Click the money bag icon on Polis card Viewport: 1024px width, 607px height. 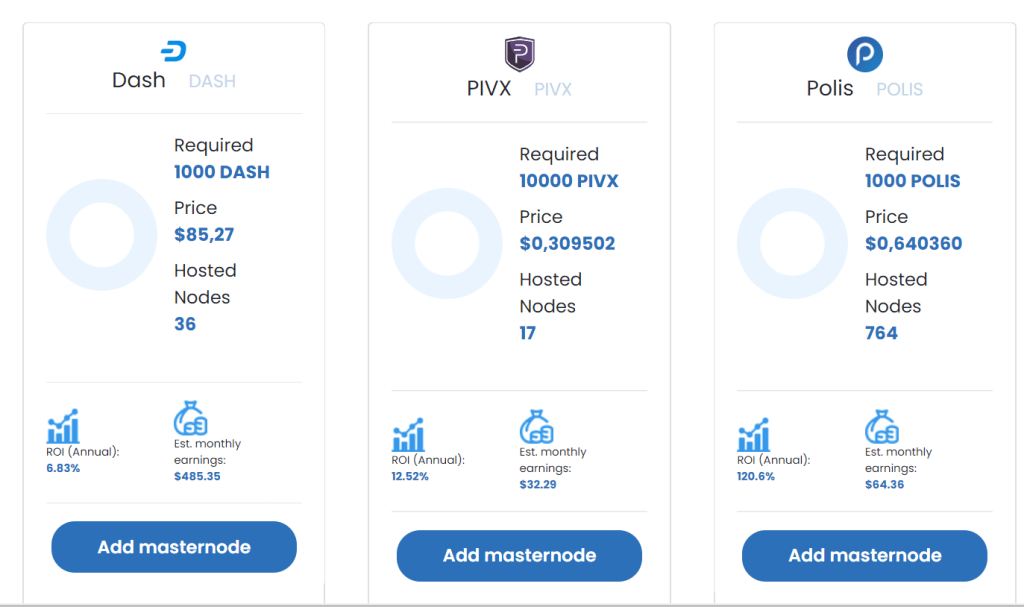[x=881, y=427]
